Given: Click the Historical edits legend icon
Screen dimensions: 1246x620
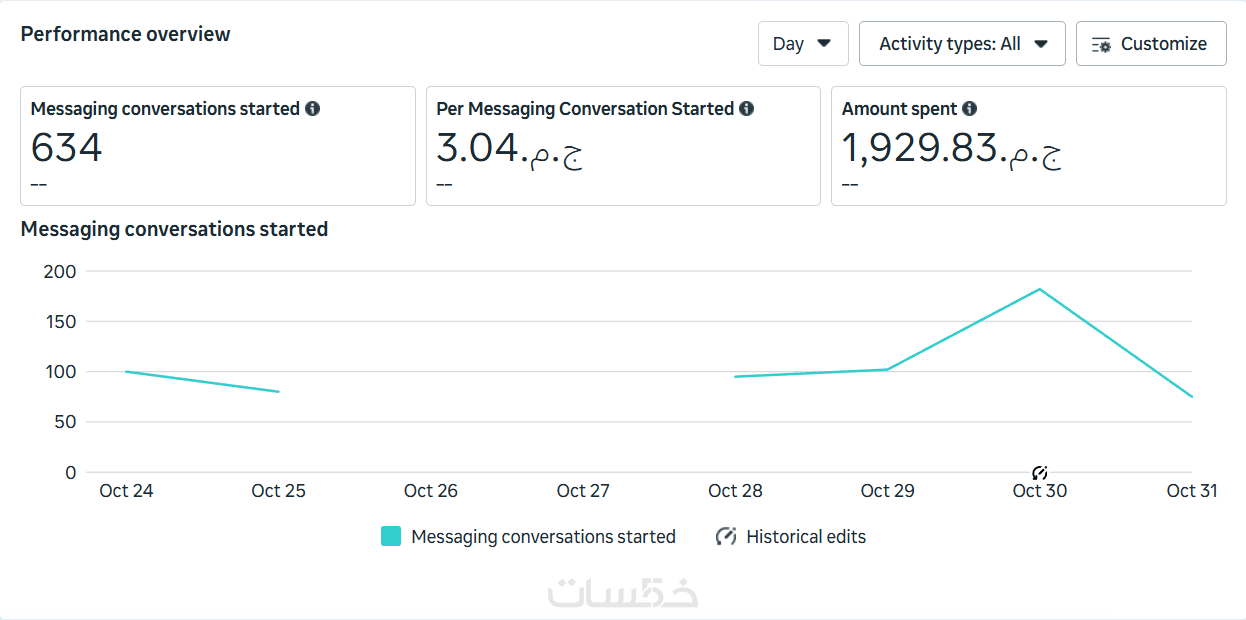Looking at the screenshot, I should pos(726,537).
